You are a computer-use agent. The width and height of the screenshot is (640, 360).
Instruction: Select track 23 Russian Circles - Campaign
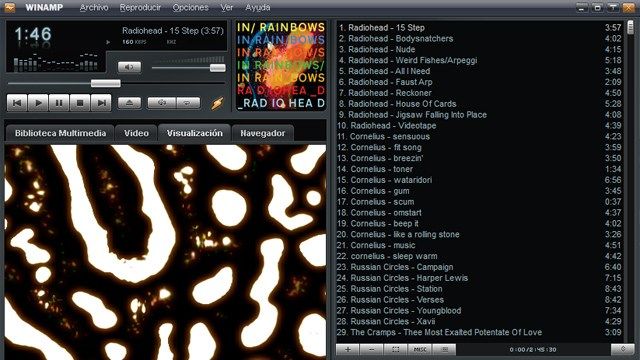[x=480, y=267]
